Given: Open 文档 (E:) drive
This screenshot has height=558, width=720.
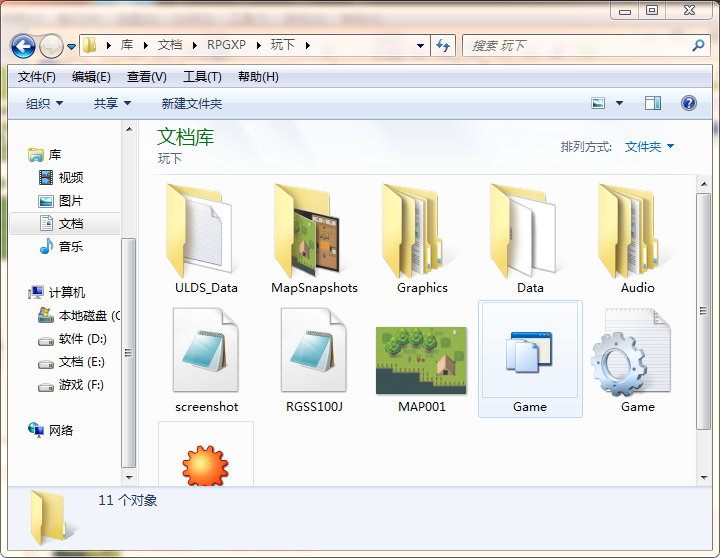Looking at the screenshot, I should [x=71, y=362].
